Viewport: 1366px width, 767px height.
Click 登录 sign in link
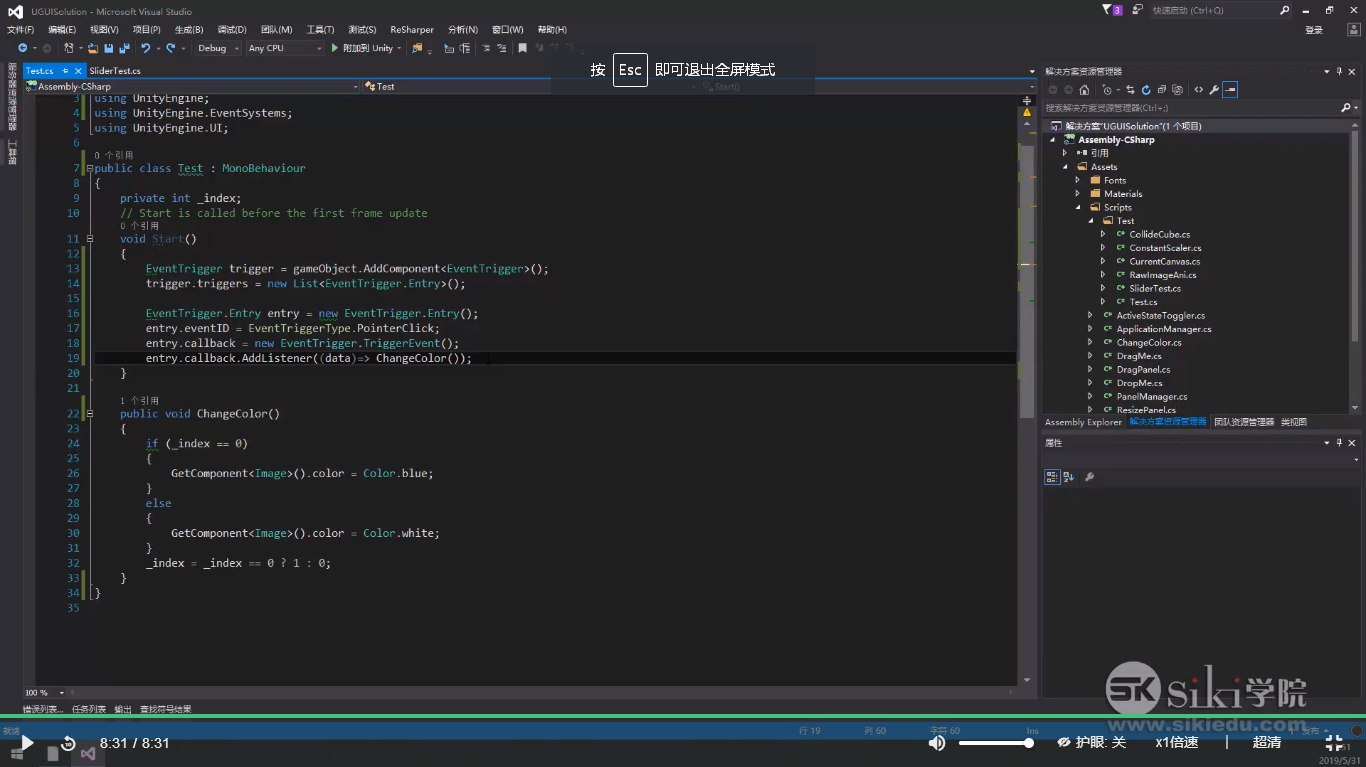coord(1314,30)
